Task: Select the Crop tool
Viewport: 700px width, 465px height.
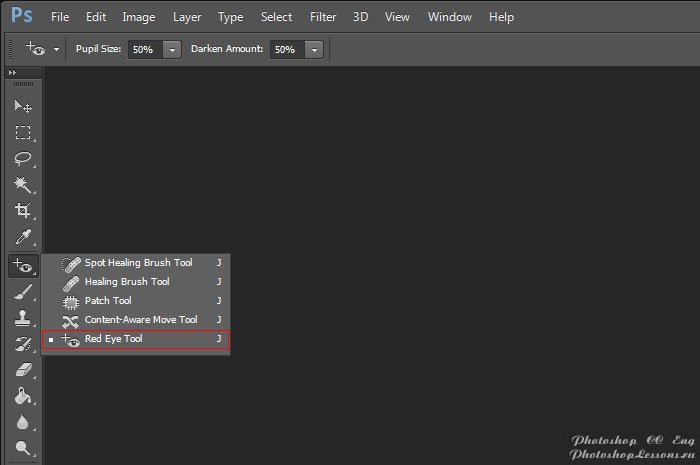Action: (x=22, y=211)
